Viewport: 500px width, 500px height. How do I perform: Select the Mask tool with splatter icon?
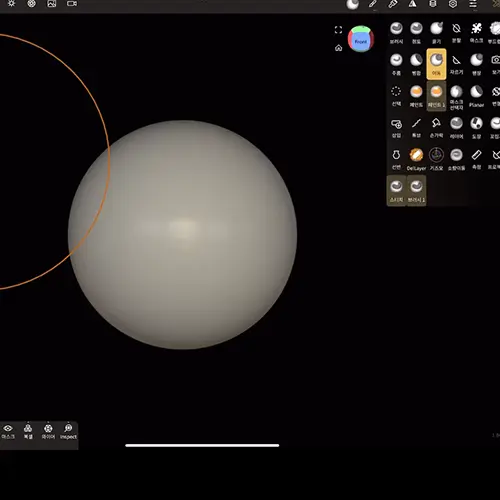pos(476,33)
